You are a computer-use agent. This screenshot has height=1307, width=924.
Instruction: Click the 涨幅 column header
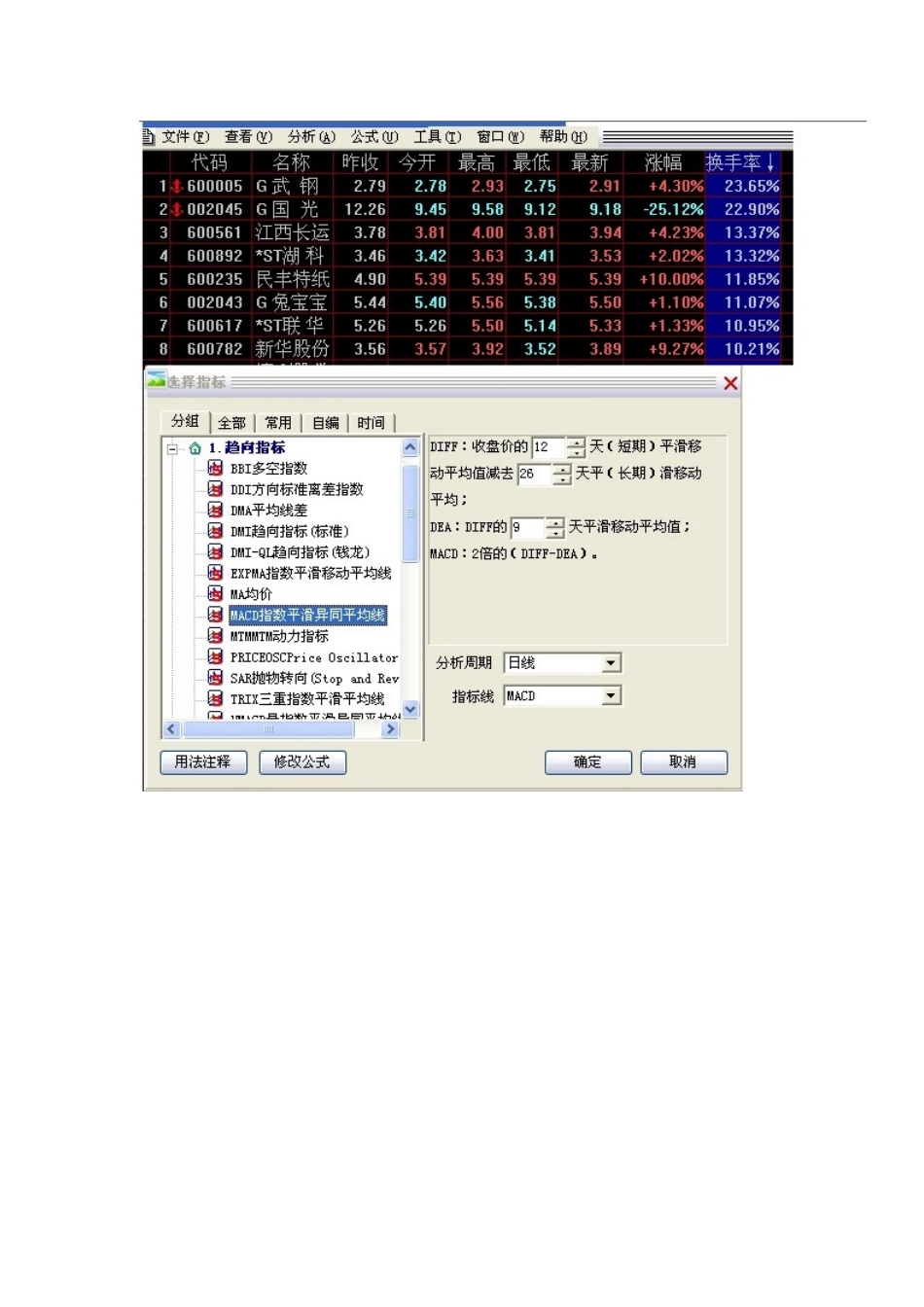pos(663,162)
